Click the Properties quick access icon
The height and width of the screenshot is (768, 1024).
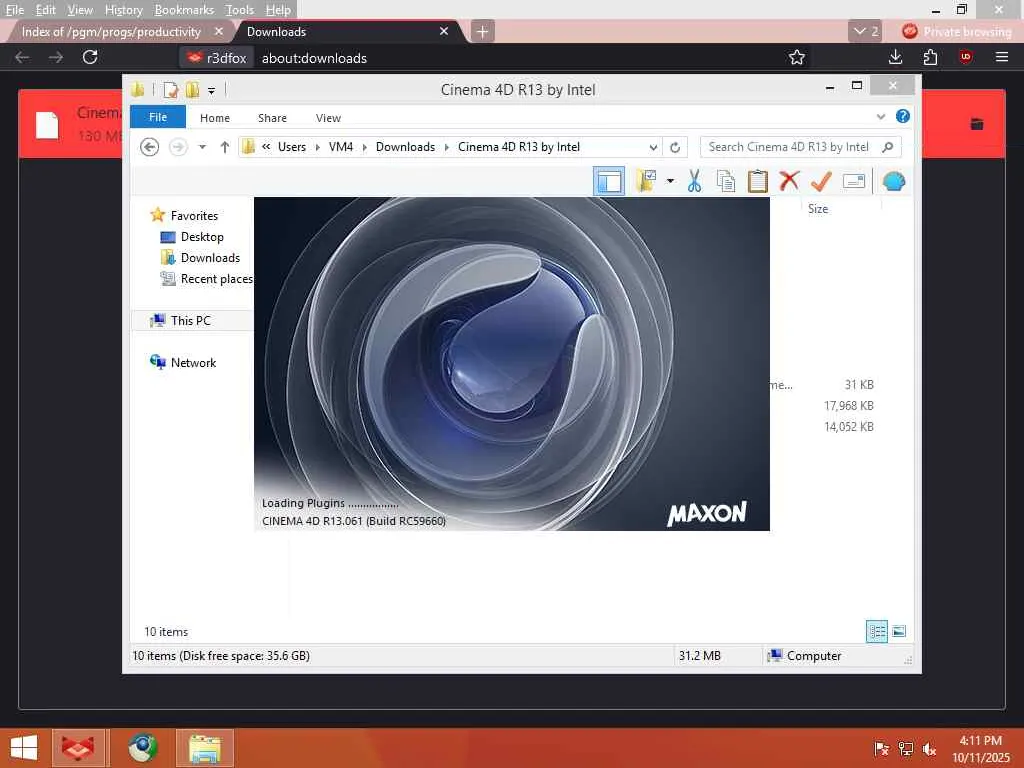[x=170, y=89]
